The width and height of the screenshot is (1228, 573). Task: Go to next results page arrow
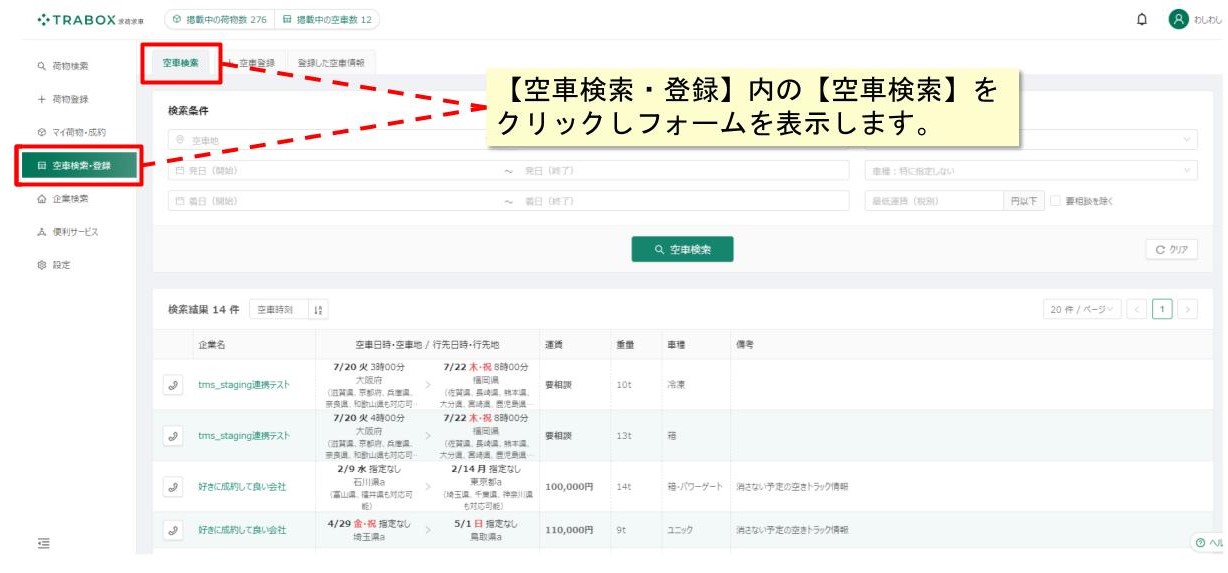(x=1187, y=309)
